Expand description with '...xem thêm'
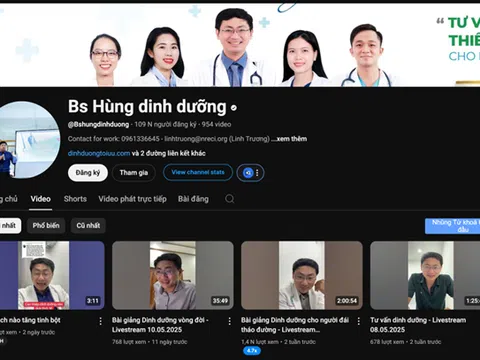Viewport: 480px width, 360px height. coord(289,139)
